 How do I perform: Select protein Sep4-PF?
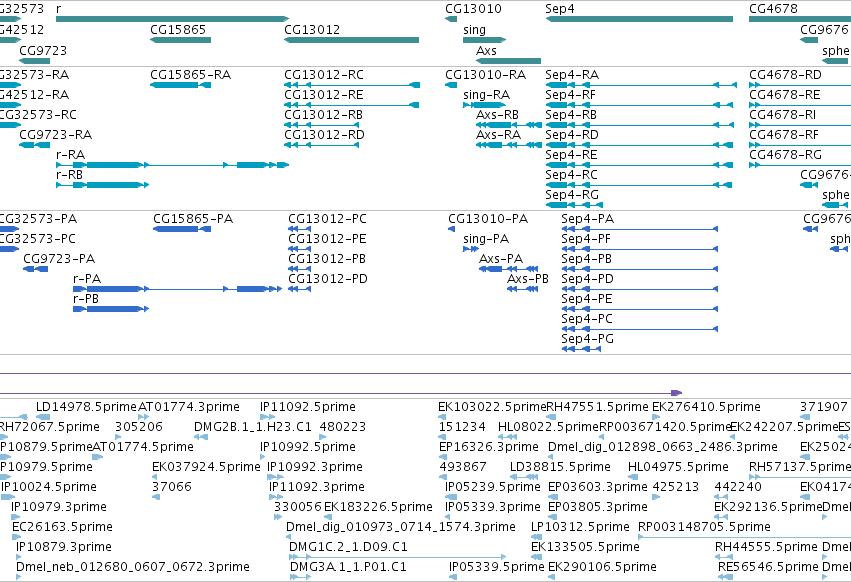(640, 249)
